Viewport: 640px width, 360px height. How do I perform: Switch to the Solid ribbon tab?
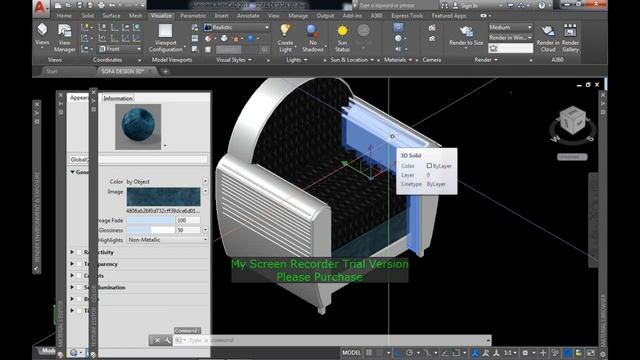click(x=88, y=16)
